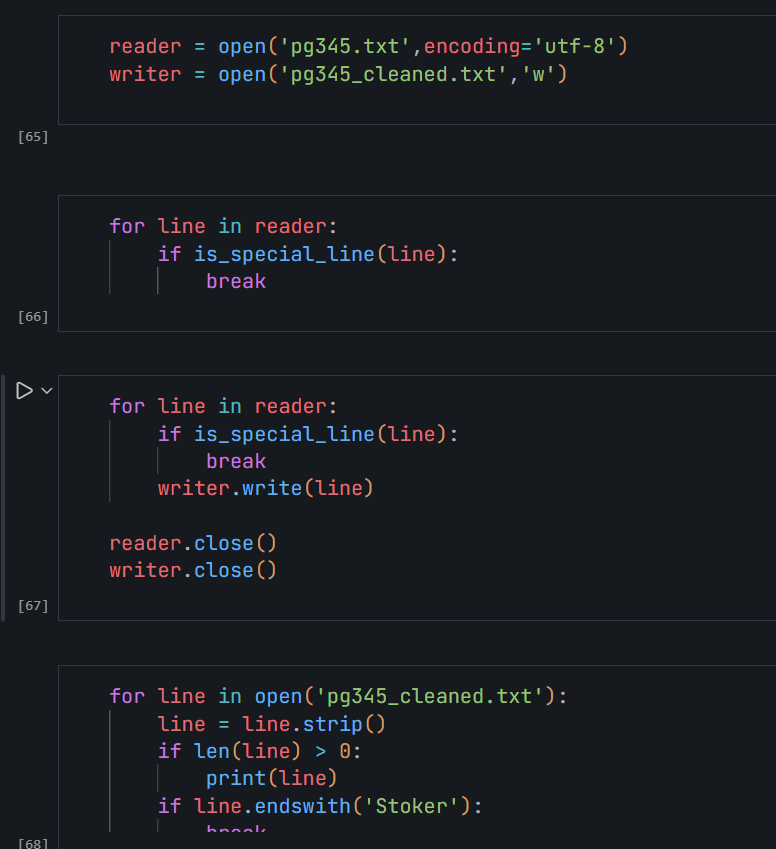Viewport: 776px width, 849px height.
Task: Run the cell containing writer.write(line)
Action: [x=24, y=390]
